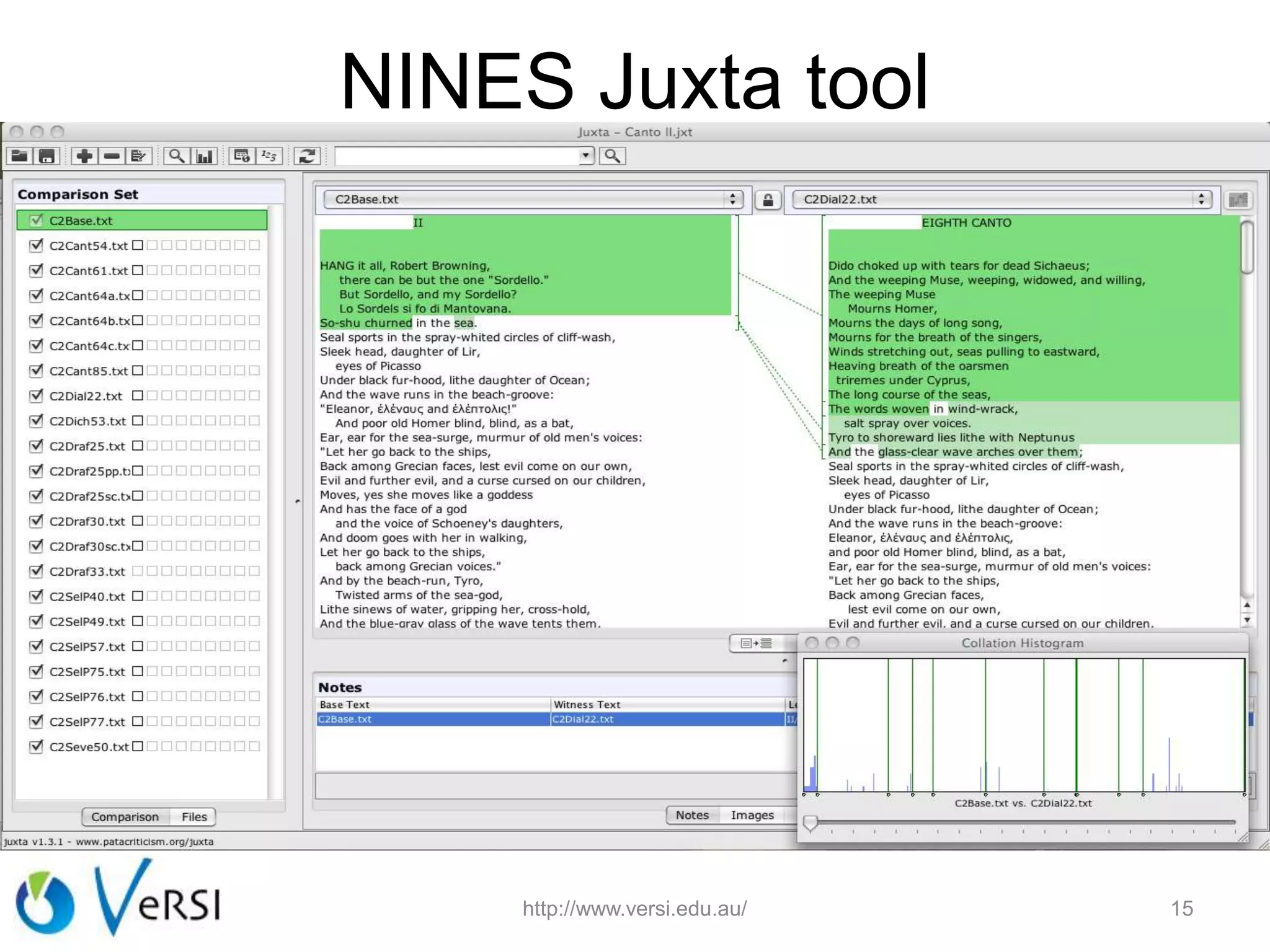The image size is (1270, 952).
Task: Toggle the lock icon between text panes
Action: (768, 200)
